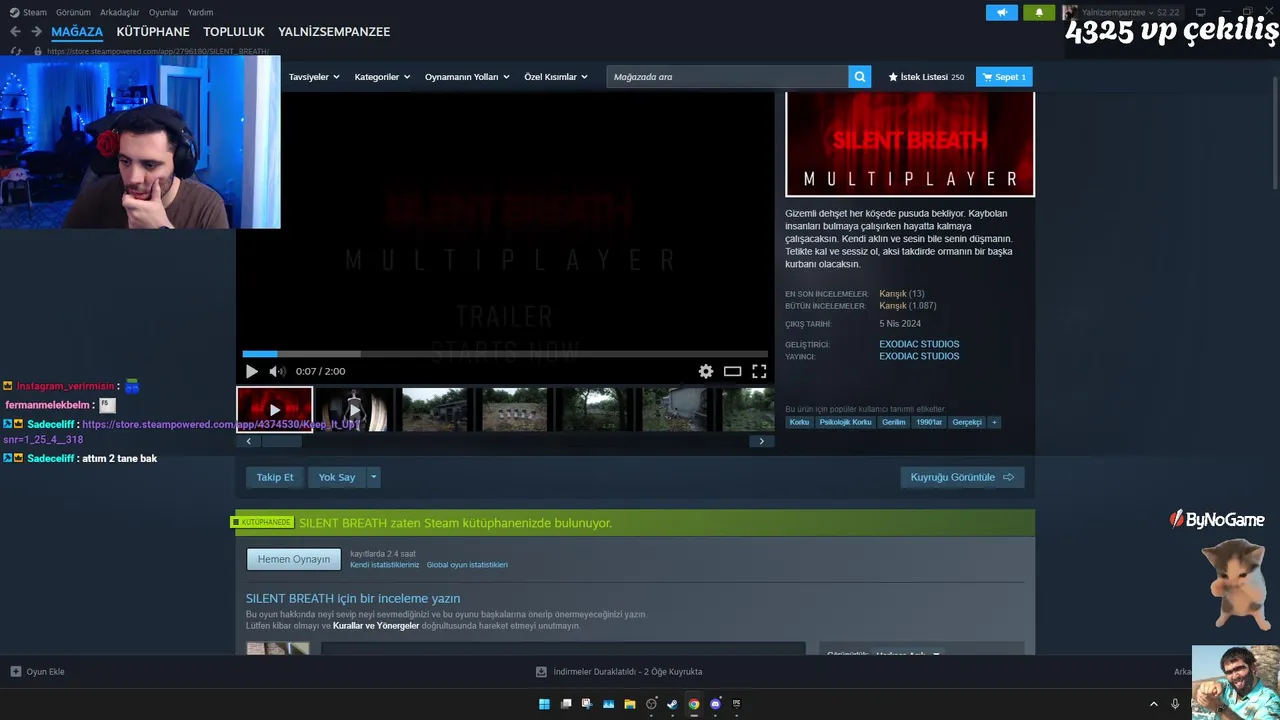Open the Oyunlar menu
This screenshot has width=1280, height=720.
[x=164, y=12]
